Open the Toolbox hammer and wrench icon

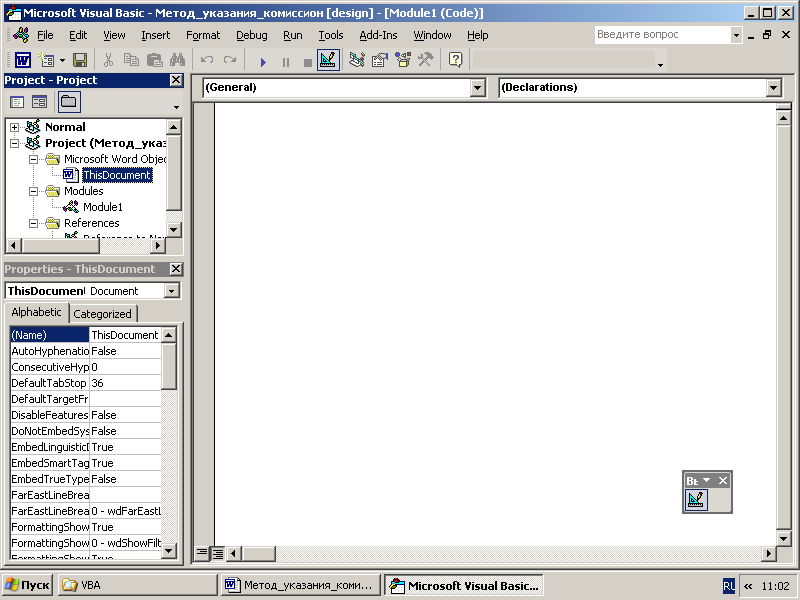pyautogui.click(x=426, y=60)
